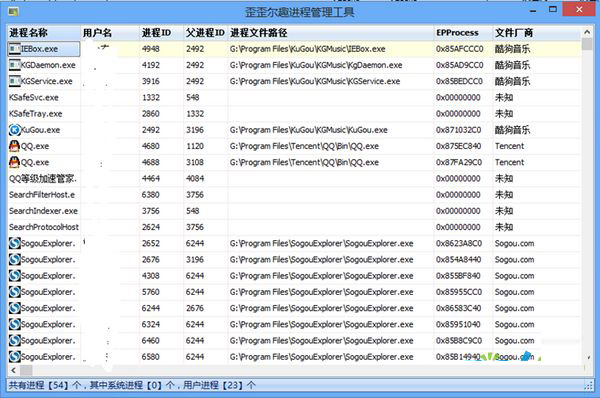Click the KGDaemon.exe process name

pos(48,65)
